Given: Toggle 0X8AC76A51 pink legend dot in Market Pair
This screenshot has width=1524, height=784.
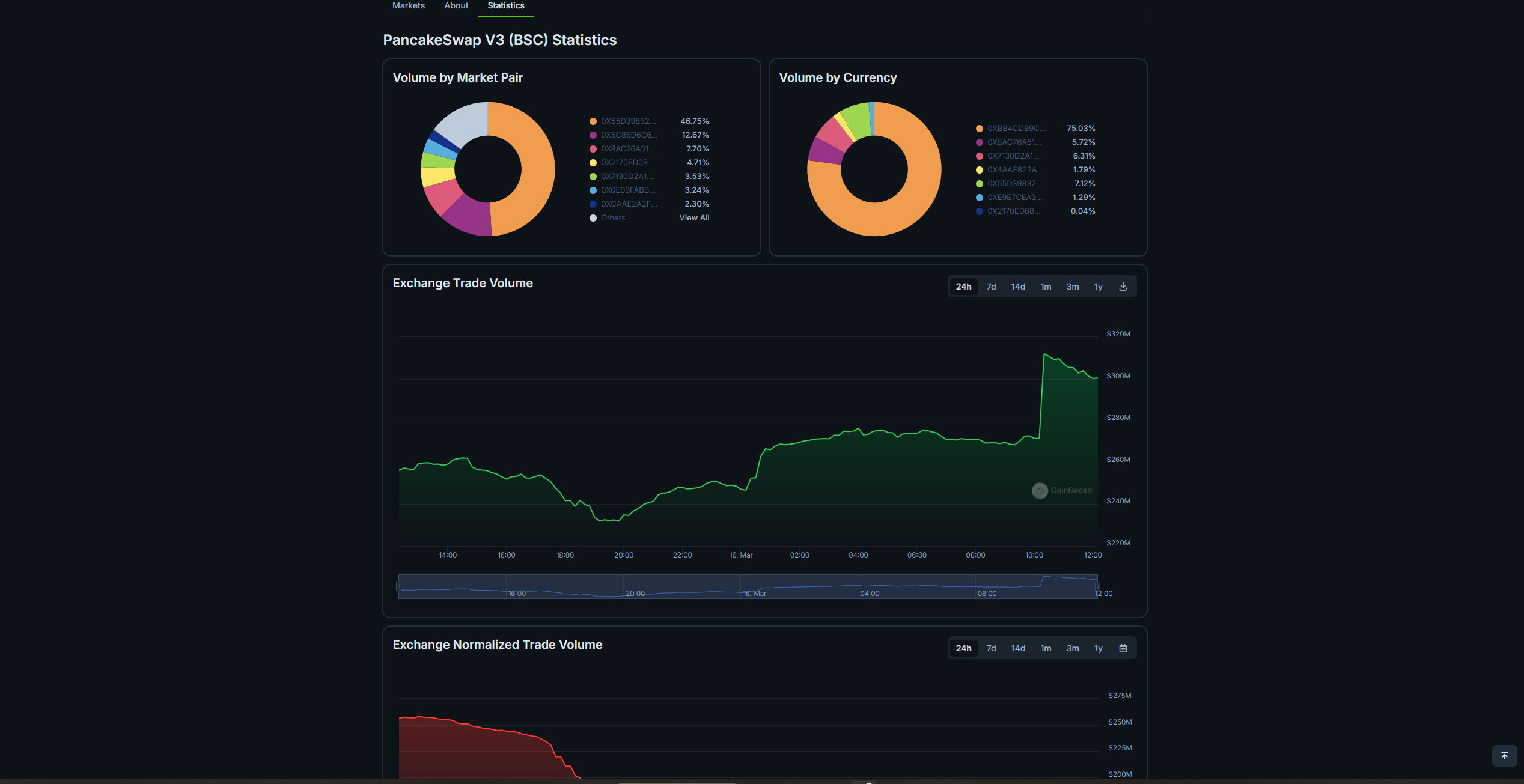Looking at the screenshot, I should (x=593, y=149).
